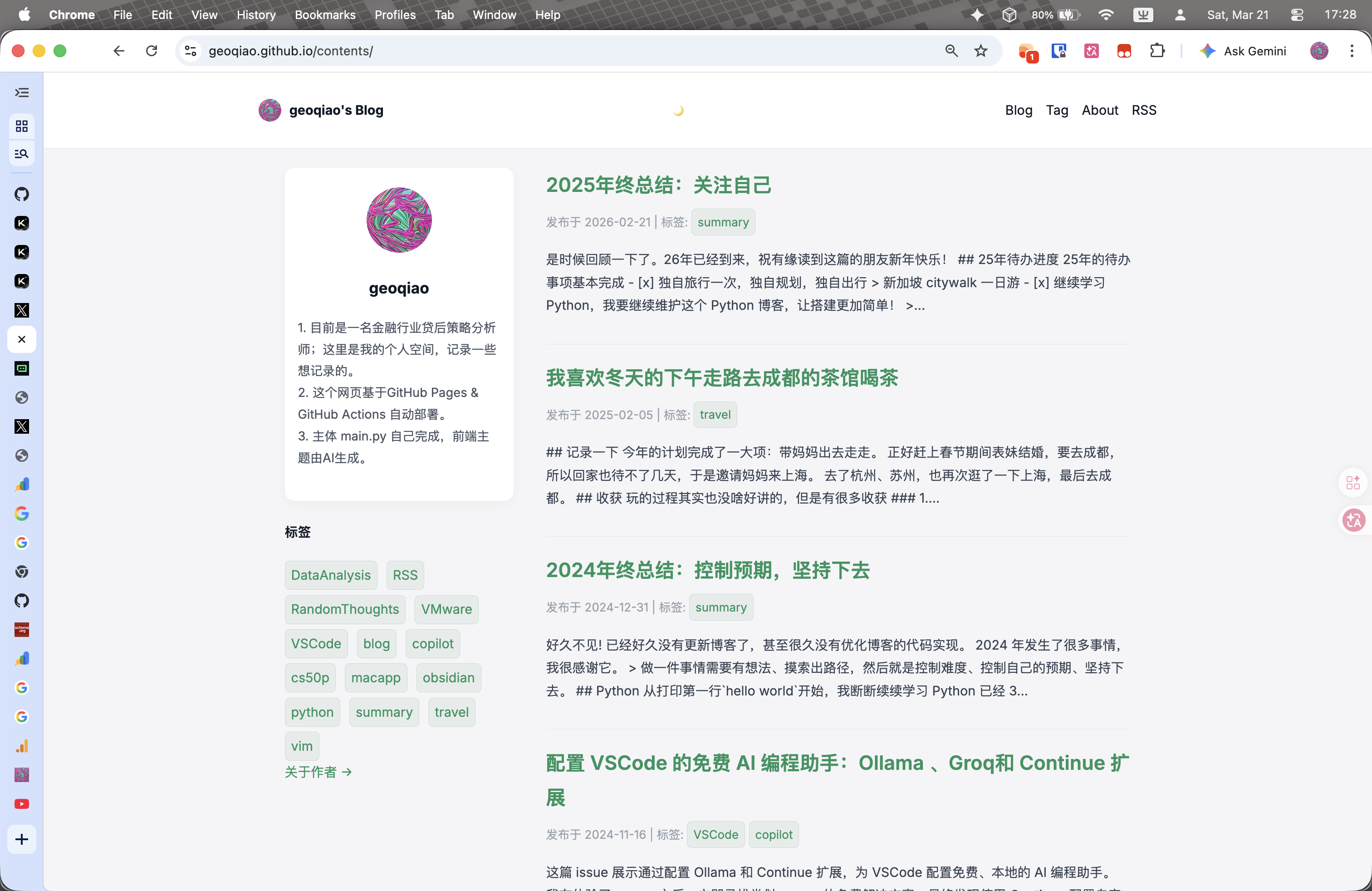Open the Apple menu
Screen dimensions: 1372x891
tap(24, 15)
